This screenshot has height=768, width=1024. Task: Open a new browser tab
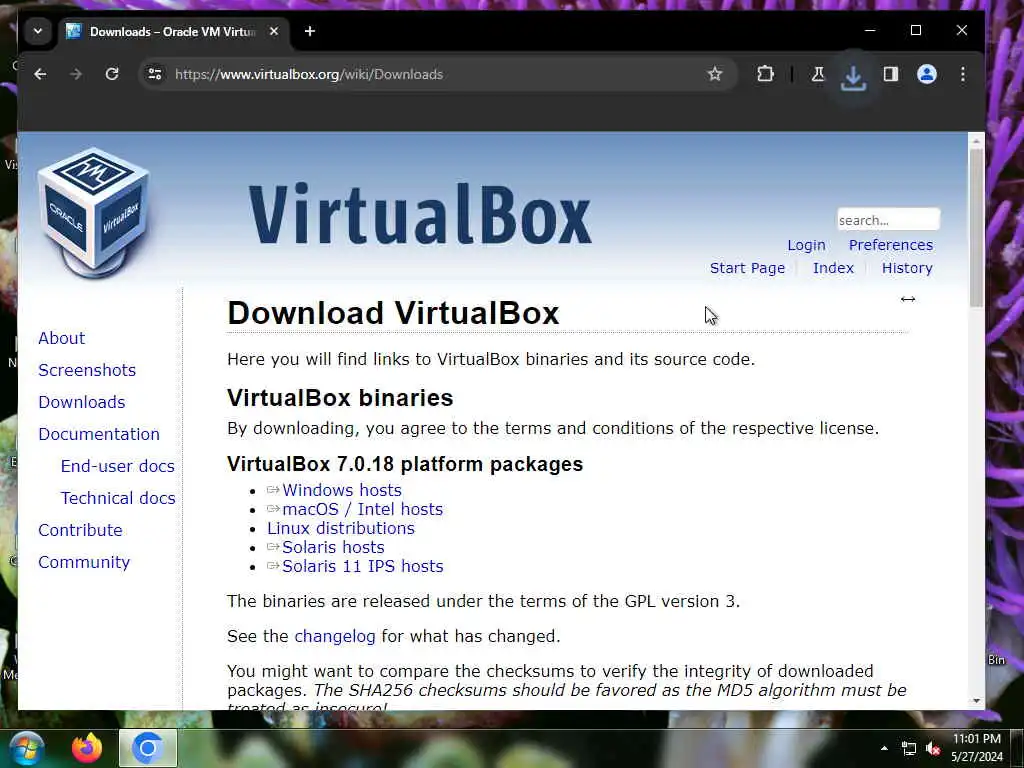click(x=310, y=31)
